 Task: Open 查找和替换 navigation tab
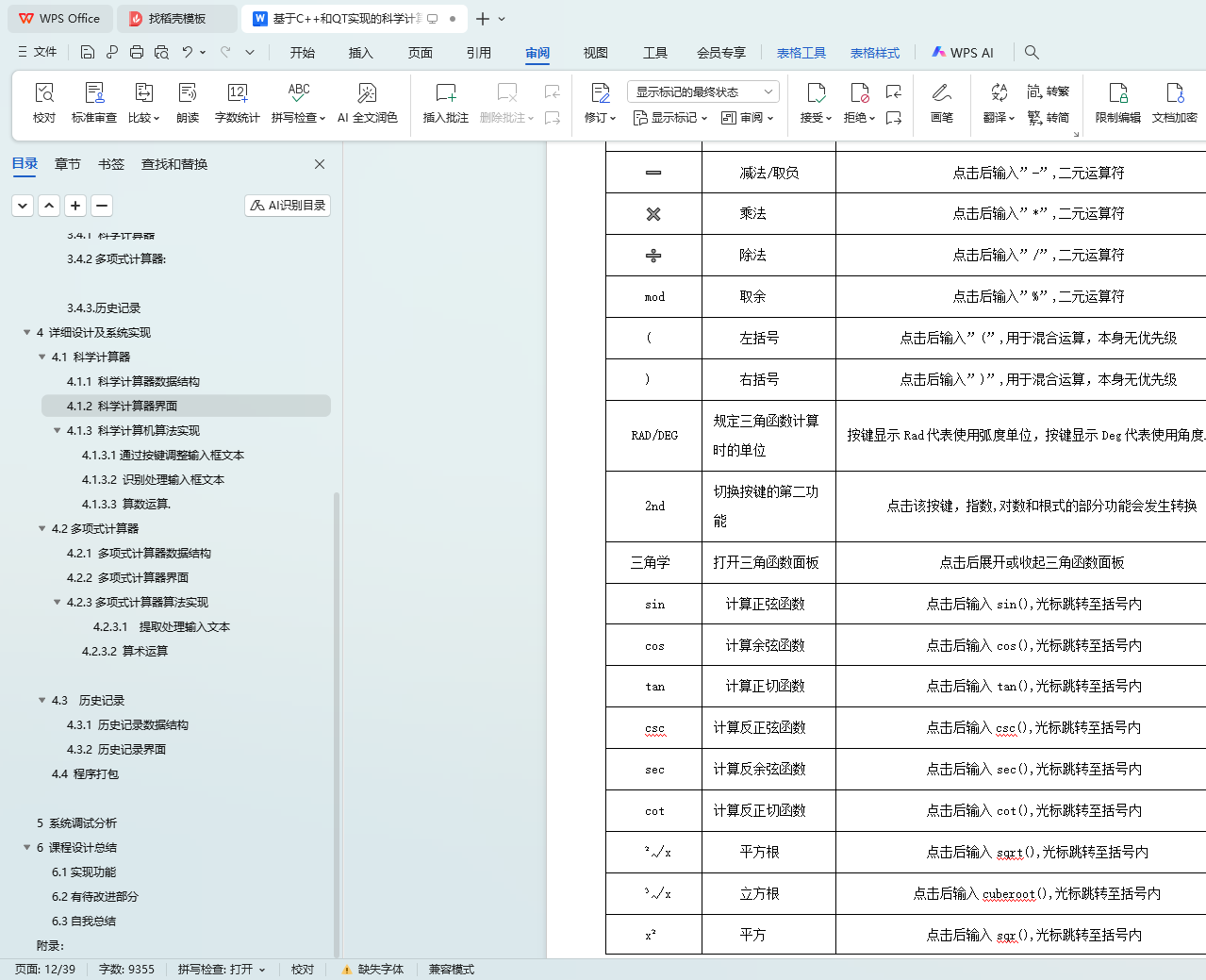pos(174,164)
